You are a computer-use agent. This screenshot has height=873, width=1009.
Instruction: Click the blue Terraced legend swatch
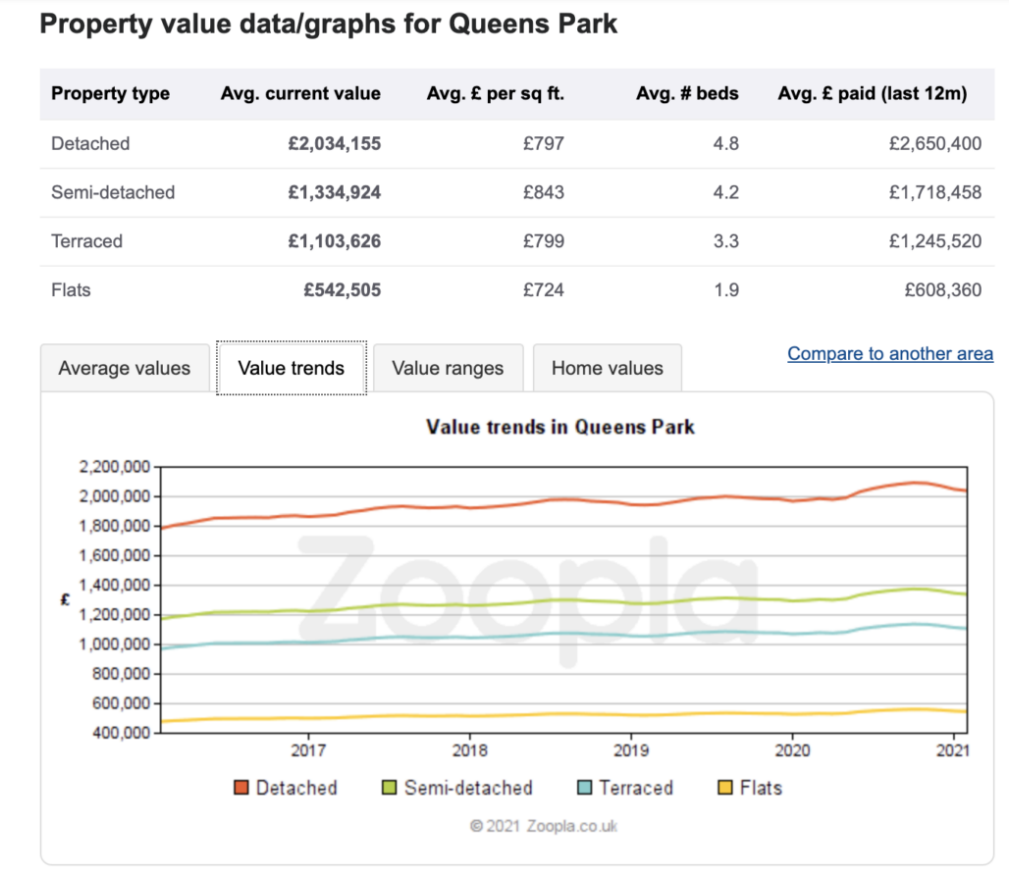pos(584,788)
